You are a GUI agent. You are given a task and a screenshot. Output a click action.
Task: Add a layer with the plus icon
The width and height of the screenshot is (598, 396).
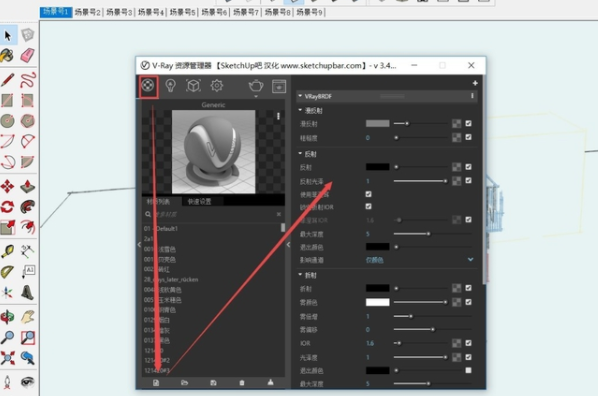(x=475, y=83)
